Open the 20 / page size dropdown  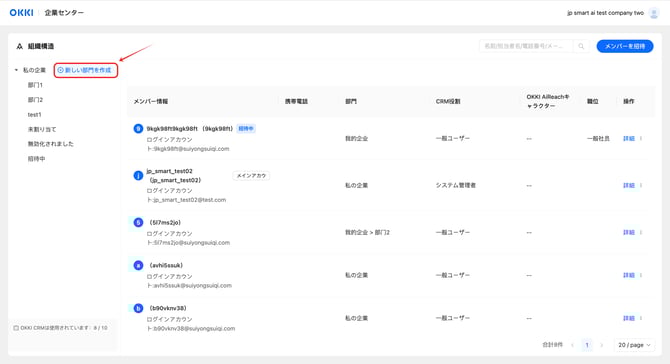pos(635,345)
